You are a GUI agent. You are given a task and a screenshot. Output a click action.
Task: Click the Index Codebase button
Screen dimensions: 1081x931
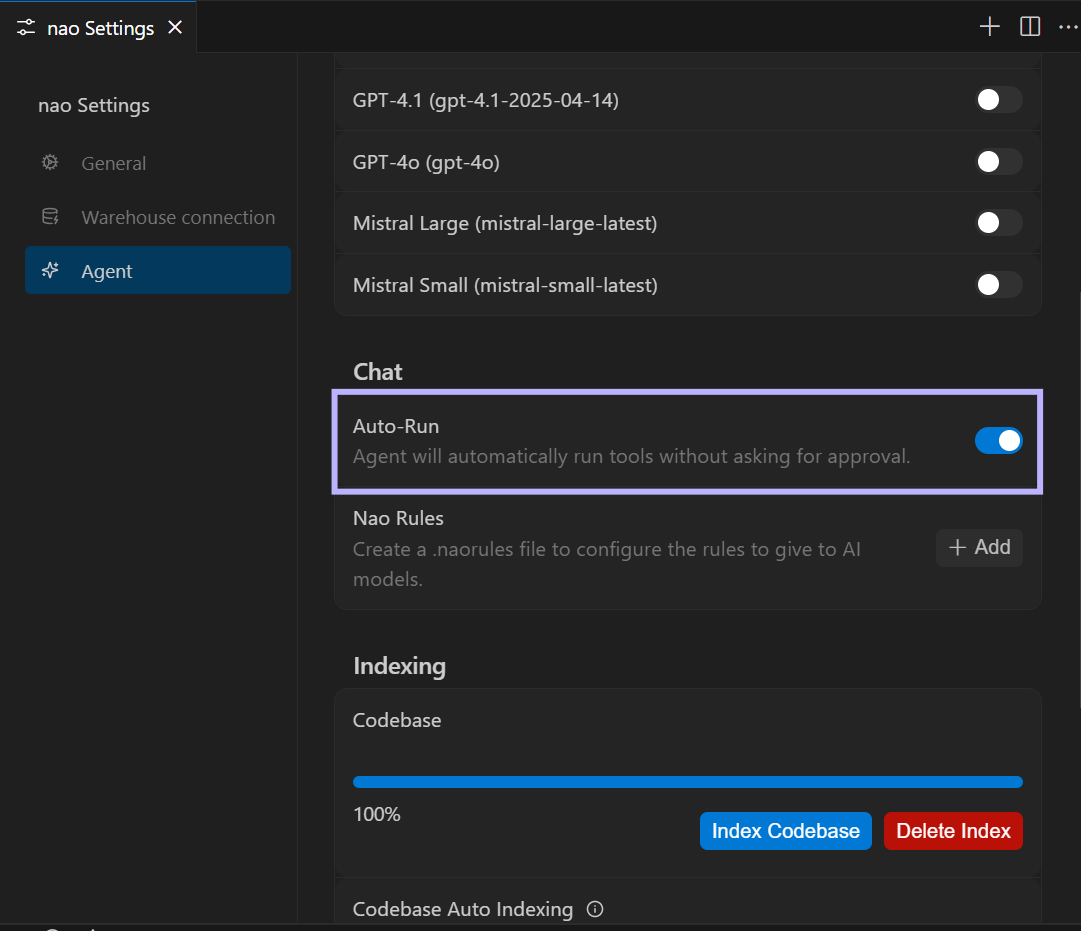(x=785, y=831)
